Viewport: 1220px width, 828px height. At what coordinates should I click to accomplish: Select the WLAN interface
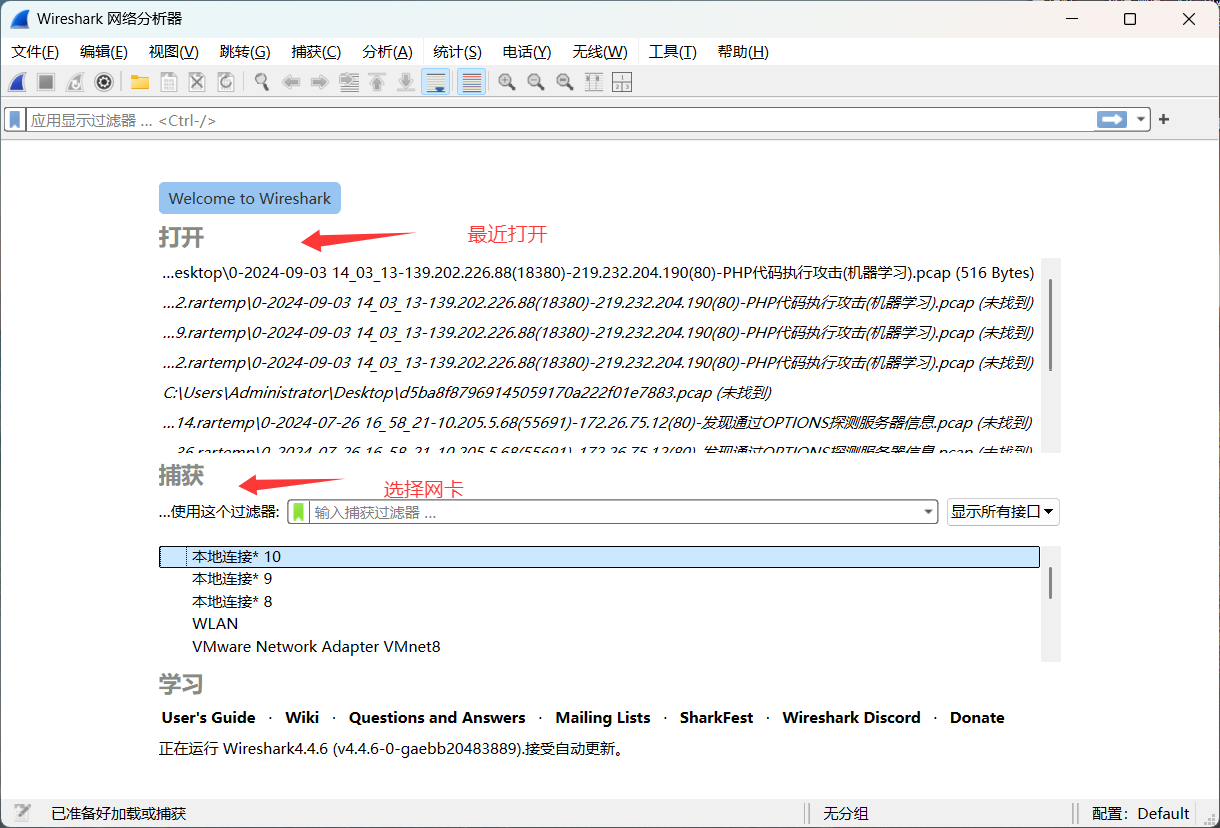pos(599,624)
